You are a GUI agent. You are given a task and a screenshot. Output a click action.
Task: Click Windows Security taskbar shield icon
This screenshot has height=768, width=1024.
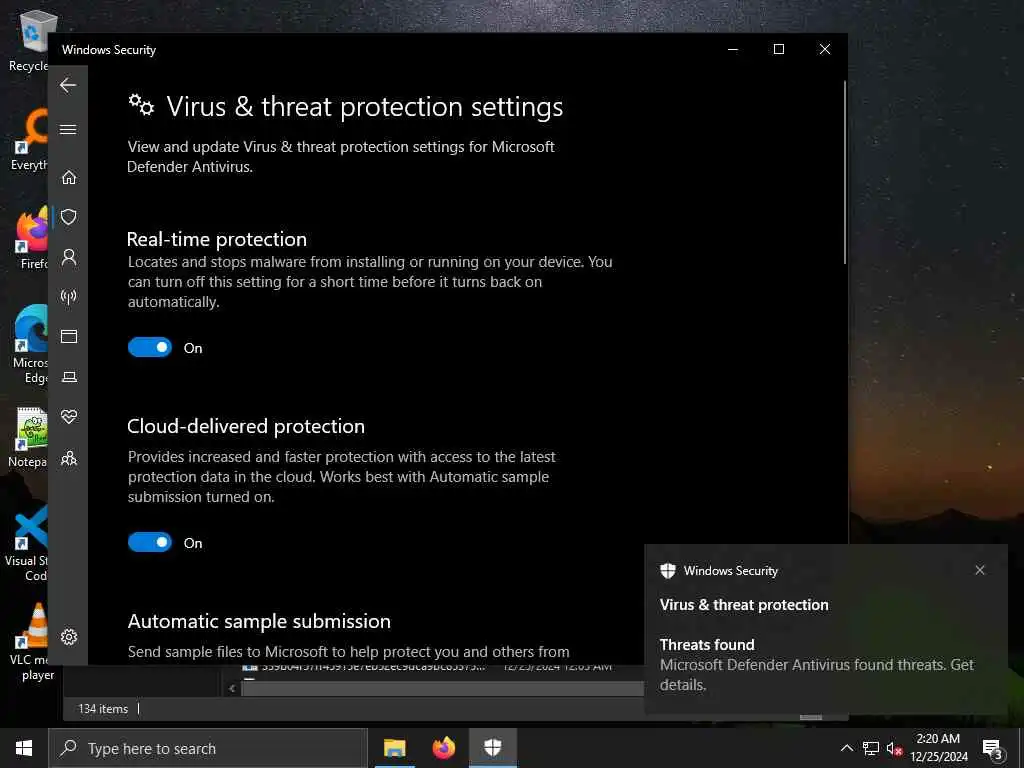493,748
